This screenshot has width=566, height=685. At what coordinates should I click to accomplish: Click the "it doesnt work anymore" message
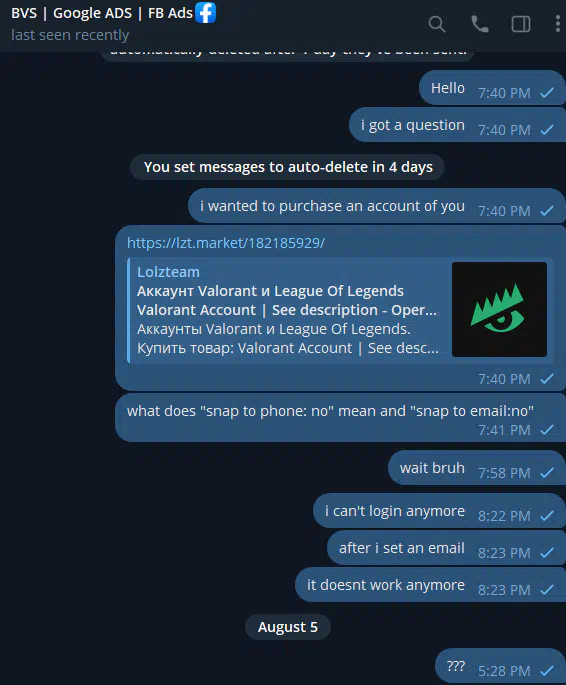point(430,585)
